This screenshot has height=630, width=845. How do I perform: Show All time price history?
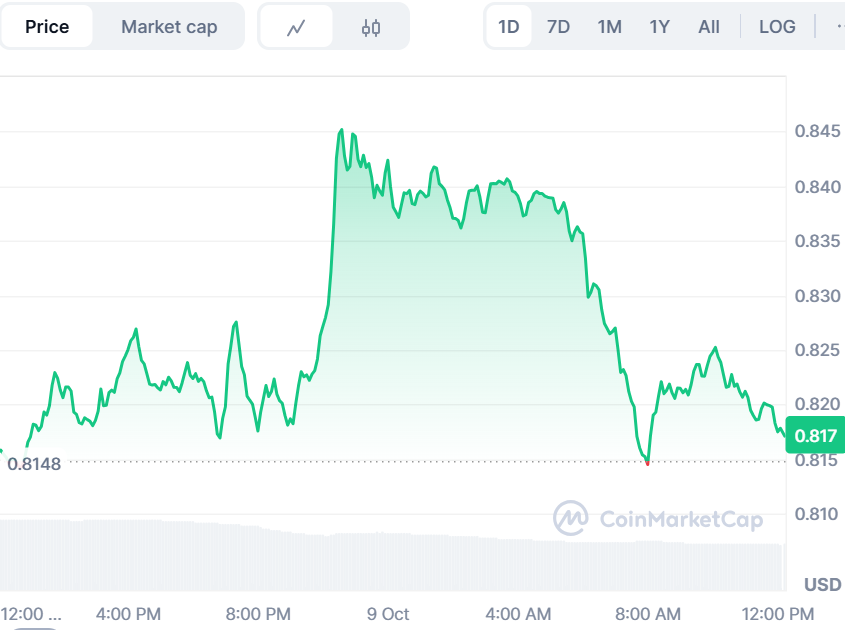coord(709,27)
